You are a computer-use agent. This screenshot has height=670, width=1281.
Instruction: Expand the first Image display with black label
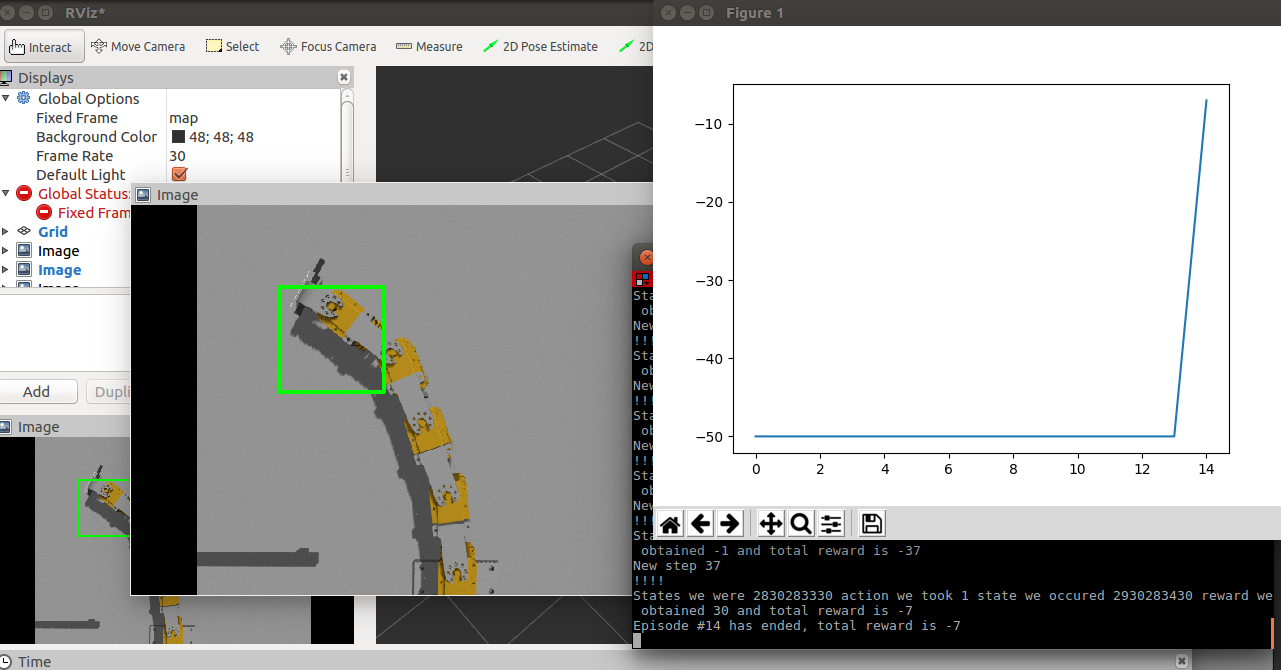coord(6,250)
